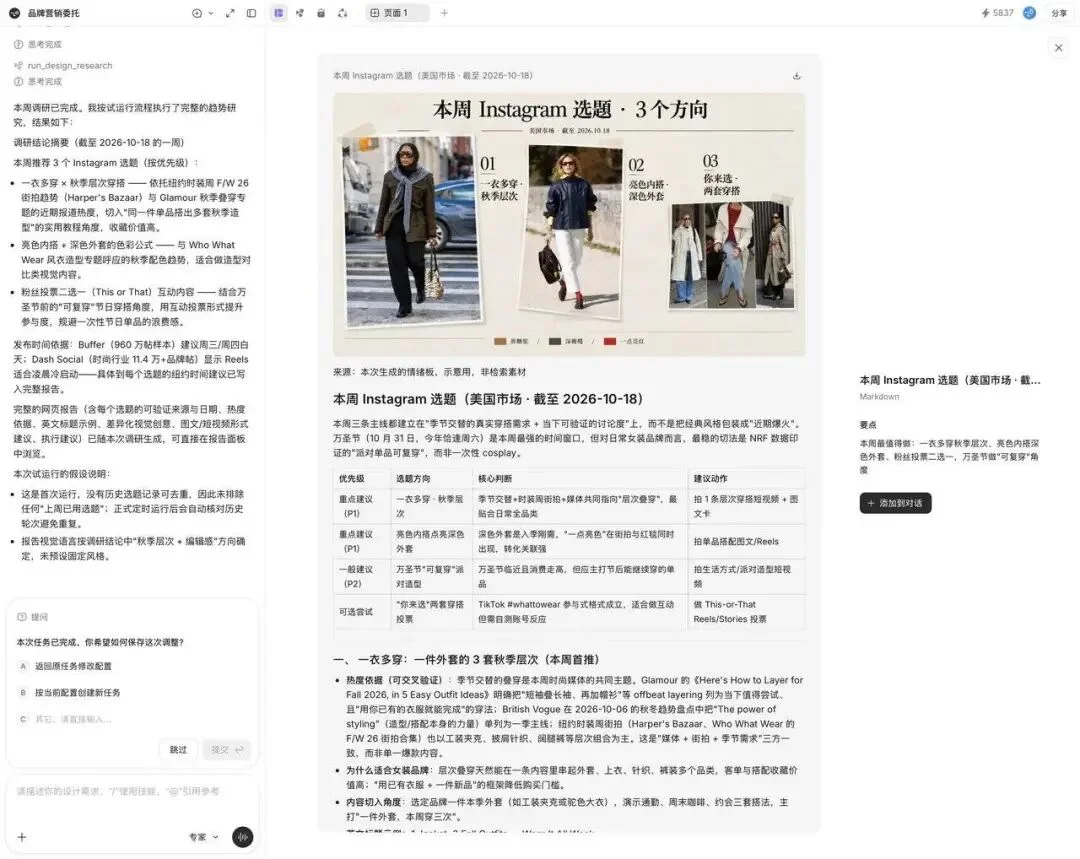Click the document header 本周 Instagram 选题 caption
The image size is (1080, 859).
click(433, 76)
